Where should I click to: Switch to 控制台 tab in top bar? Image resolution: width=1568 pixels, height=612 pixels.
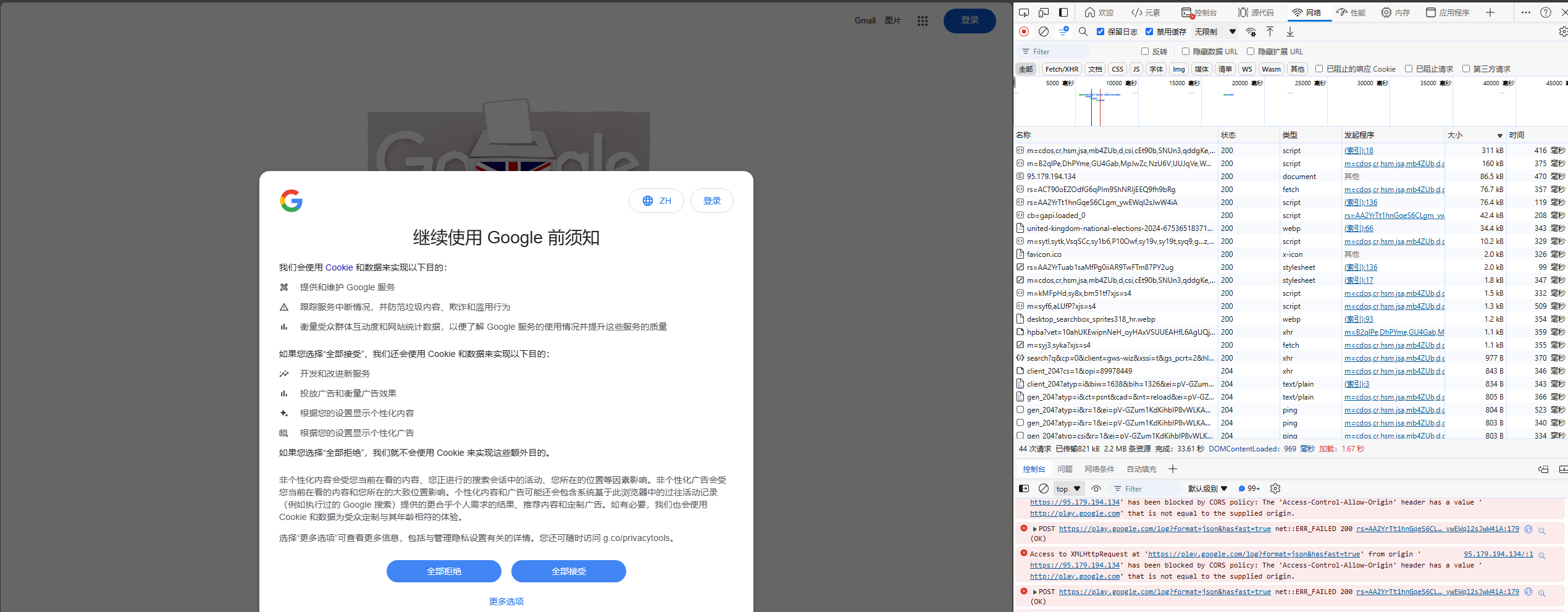[x=1199, y=12]
